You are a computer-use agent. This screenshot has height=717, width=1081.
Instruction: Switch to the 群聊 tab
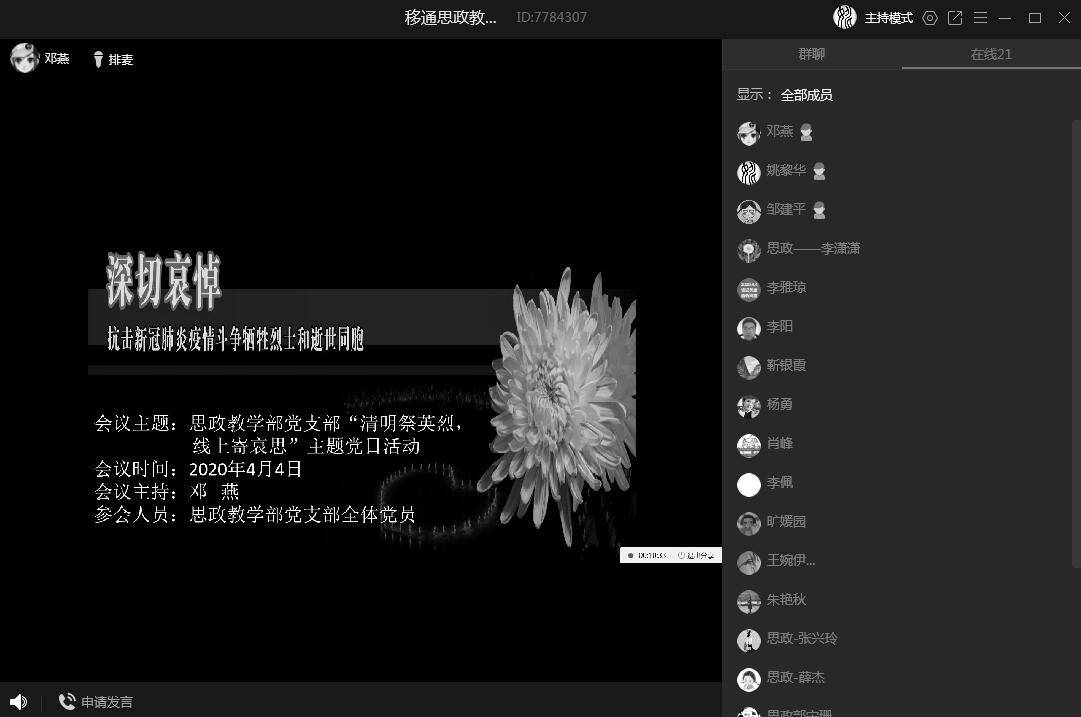pos(811,54)
